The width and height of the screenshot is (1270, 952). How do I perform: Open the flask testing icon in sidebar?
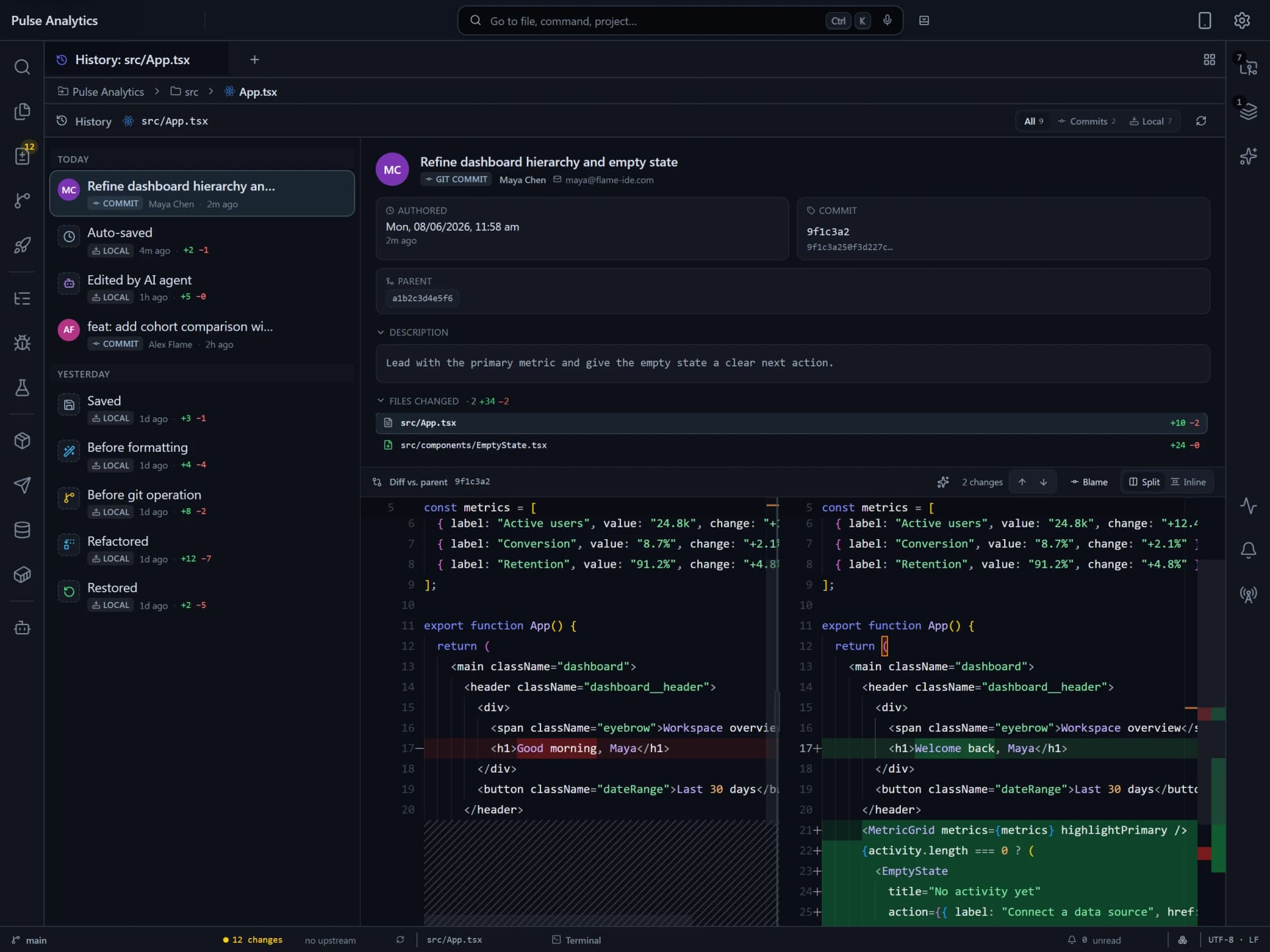(22, 387)
